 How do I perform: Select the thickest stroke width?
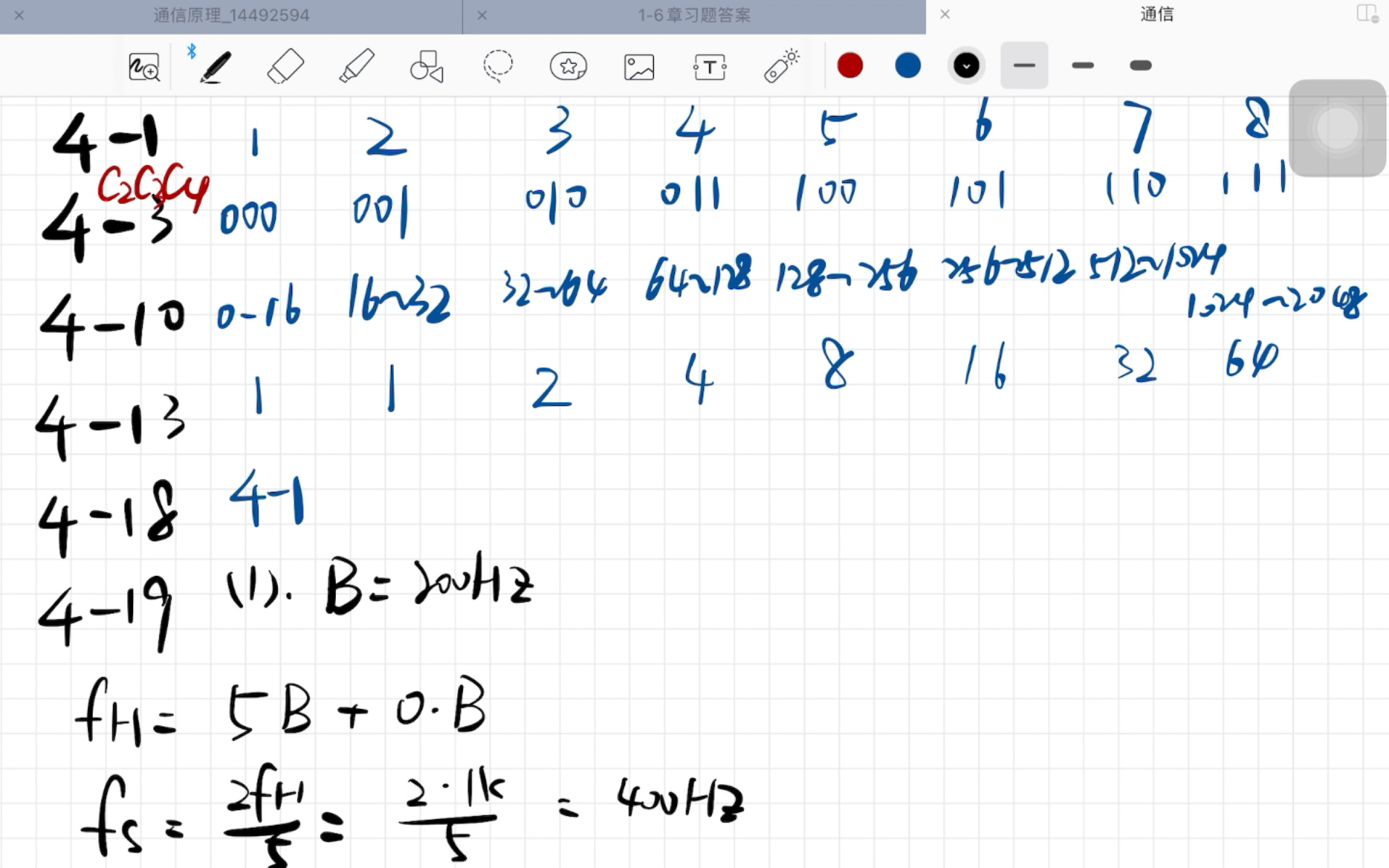pyautogui.click(x=1141, y=65)
